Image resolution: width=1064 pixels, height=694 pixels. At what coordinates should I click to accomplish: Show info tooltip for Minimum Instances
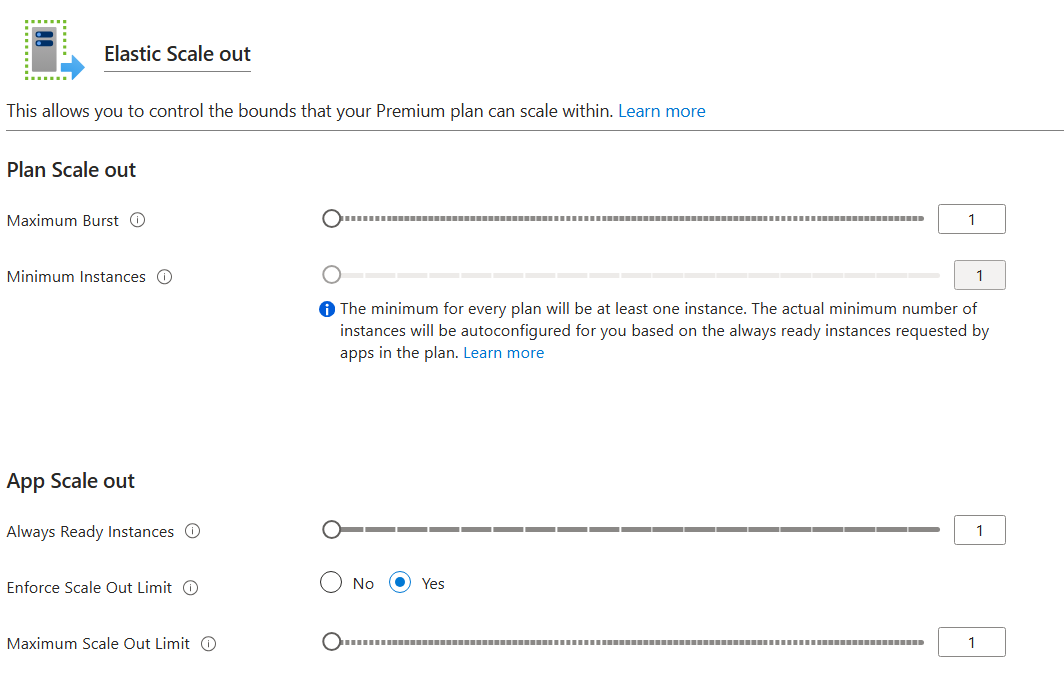pos(164,277)
